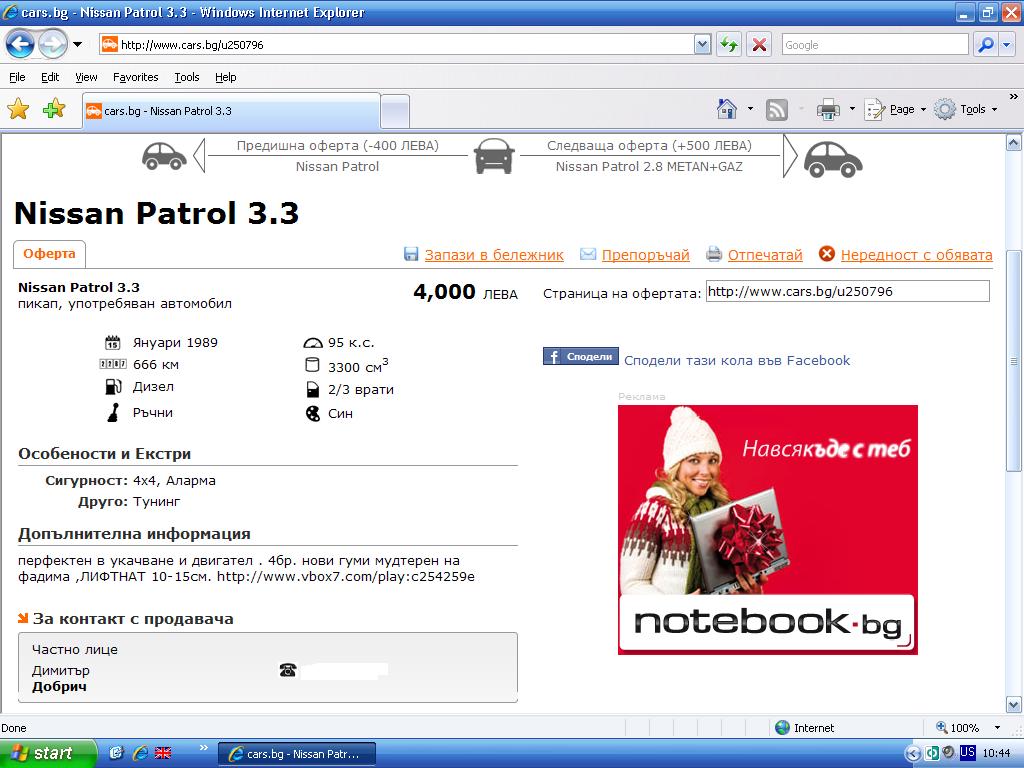Viewport: 1024px width, 768px height.
Task: Open Favorites Center star icon
Action: 18,109
